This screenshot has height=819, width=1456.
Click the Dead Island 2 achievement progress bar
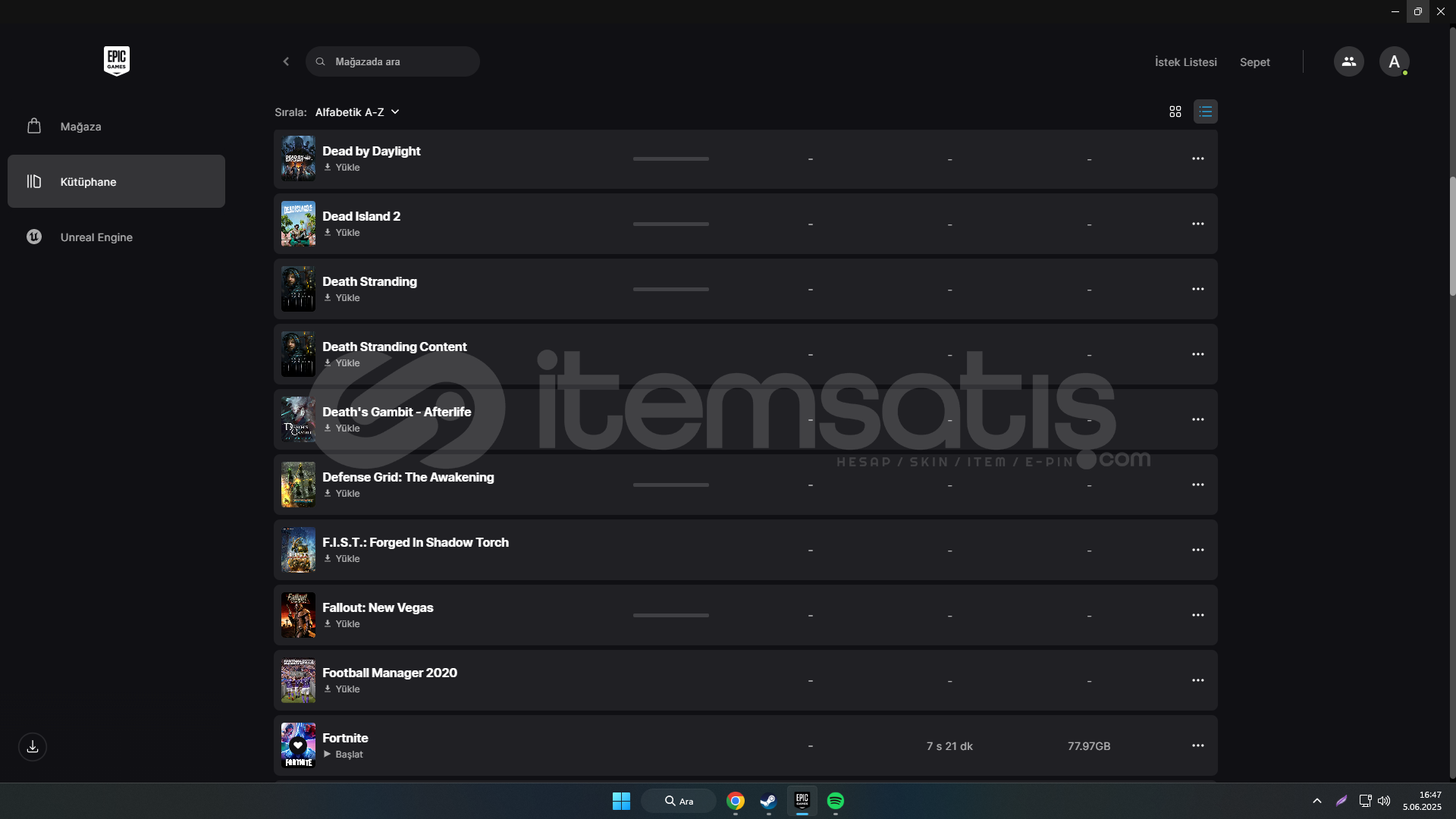coord(671,224)
